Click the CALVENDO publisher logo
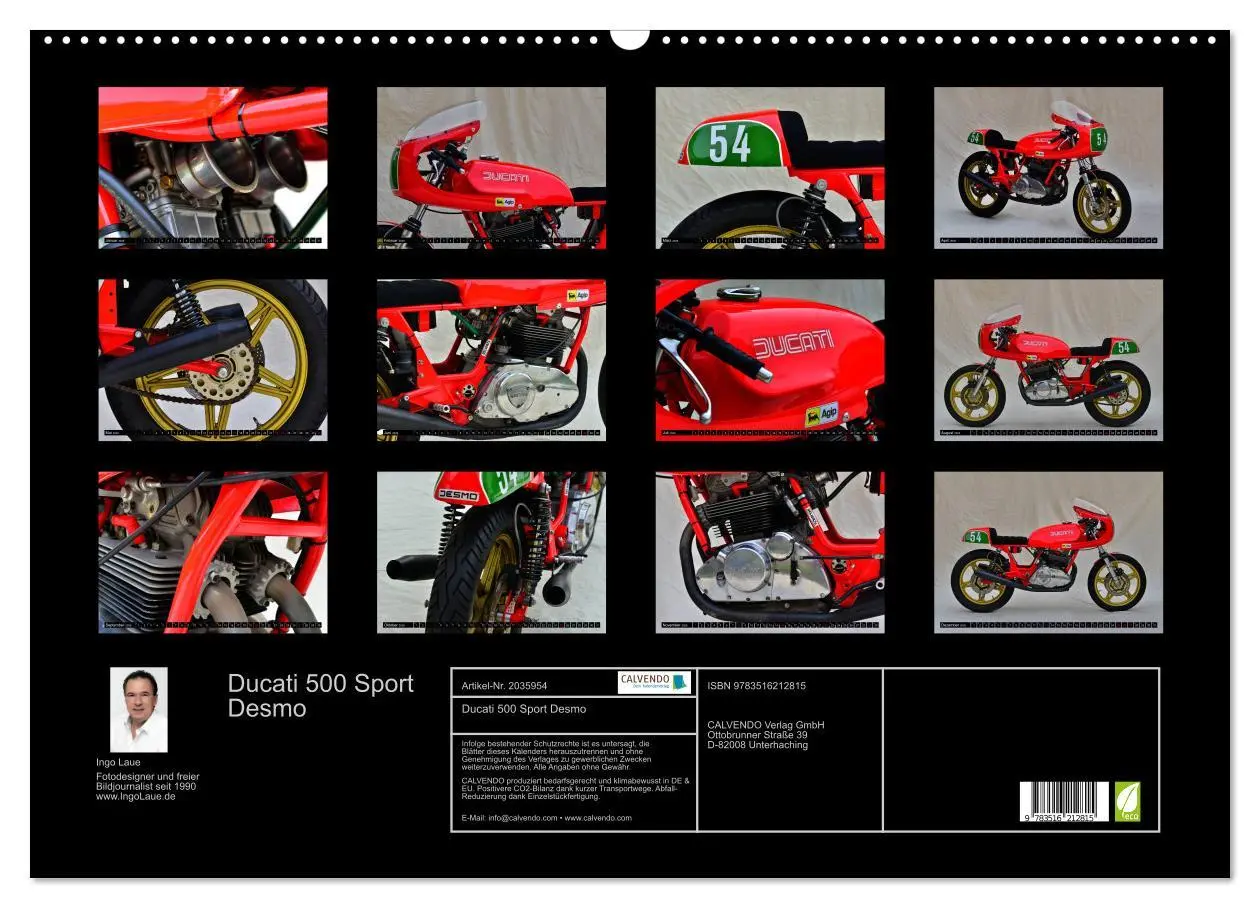Image resolution: width=1260 pixels, height=908 pixels. pyautogui.click(x=654, y=682)
